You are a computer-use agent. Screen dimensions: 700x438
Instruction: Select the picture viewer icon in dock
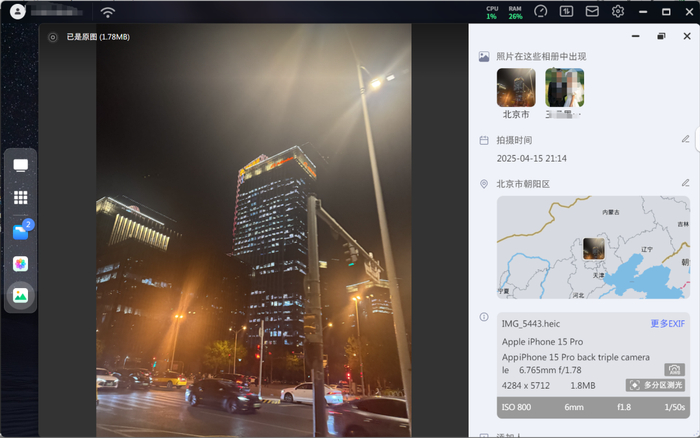pyautogui.click(x=21, y=296)
